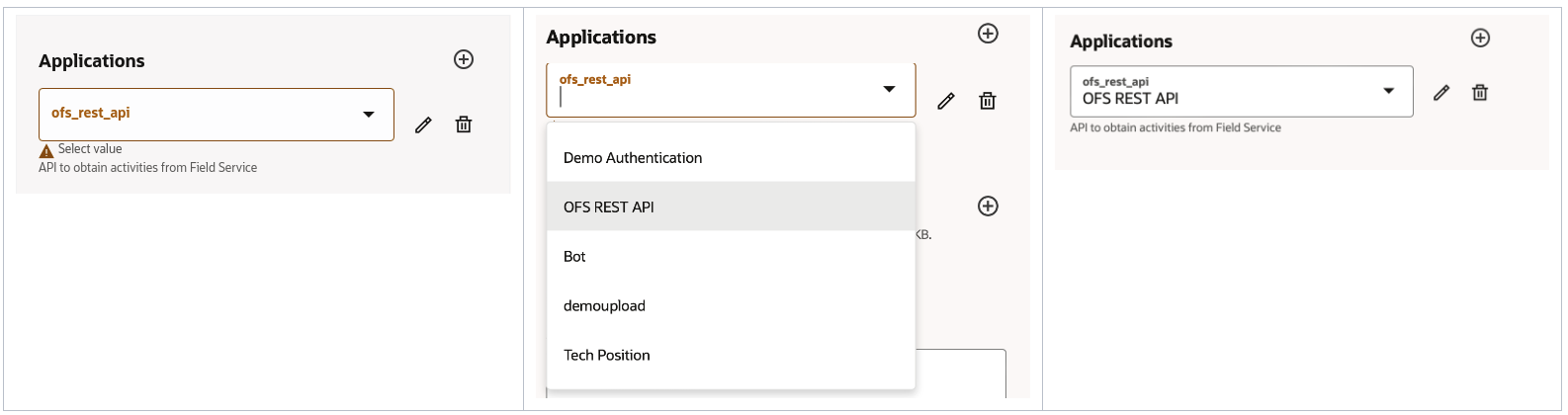Click the edit pencil icon in the left panel

click(423, 124)
